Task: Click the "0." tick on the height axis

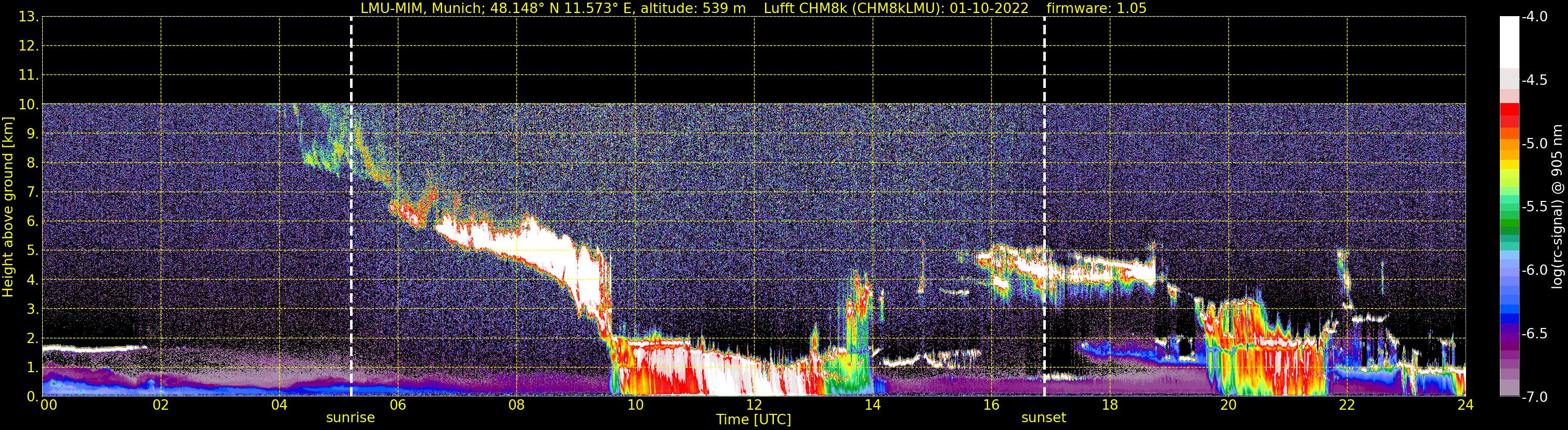Action: [32, 397]
